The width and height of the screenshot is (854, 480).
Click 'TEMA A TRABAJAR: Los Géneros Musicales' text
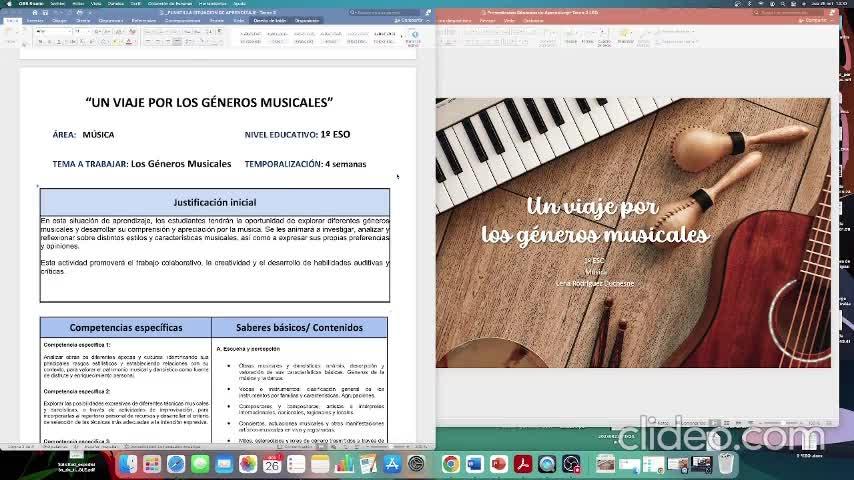(142, 163)
